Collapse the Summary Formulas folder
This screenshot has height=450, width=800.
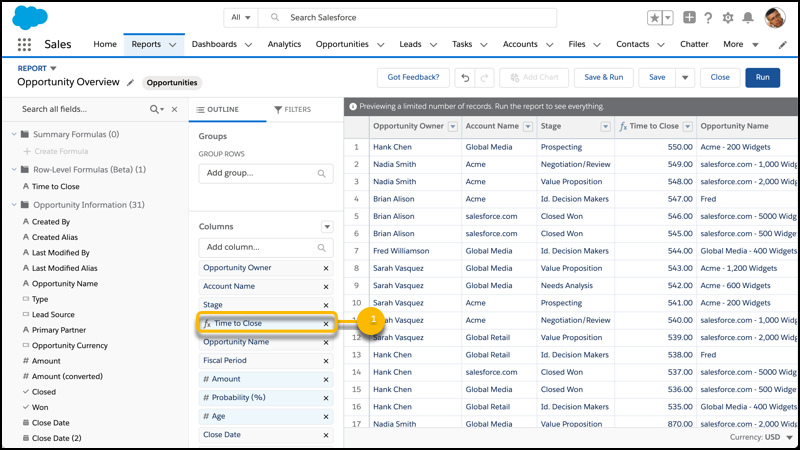(x=14, y=134)
